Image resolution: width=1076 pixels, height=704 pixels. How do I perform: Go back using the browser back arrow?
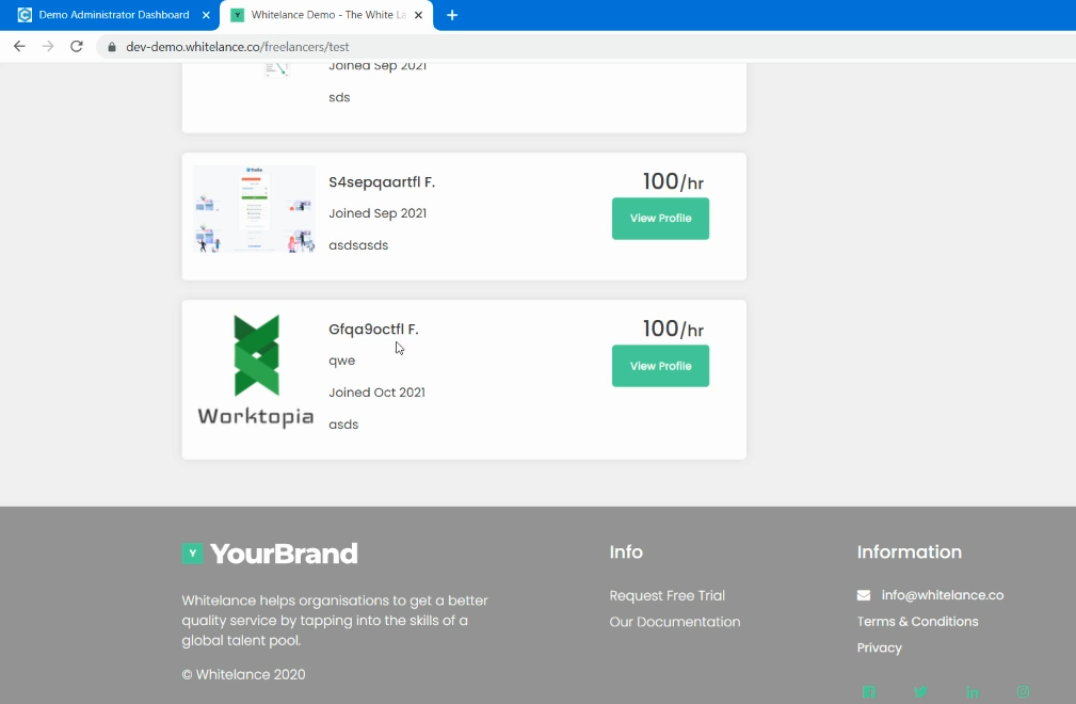pyautogui.click(x=19, y=47)
